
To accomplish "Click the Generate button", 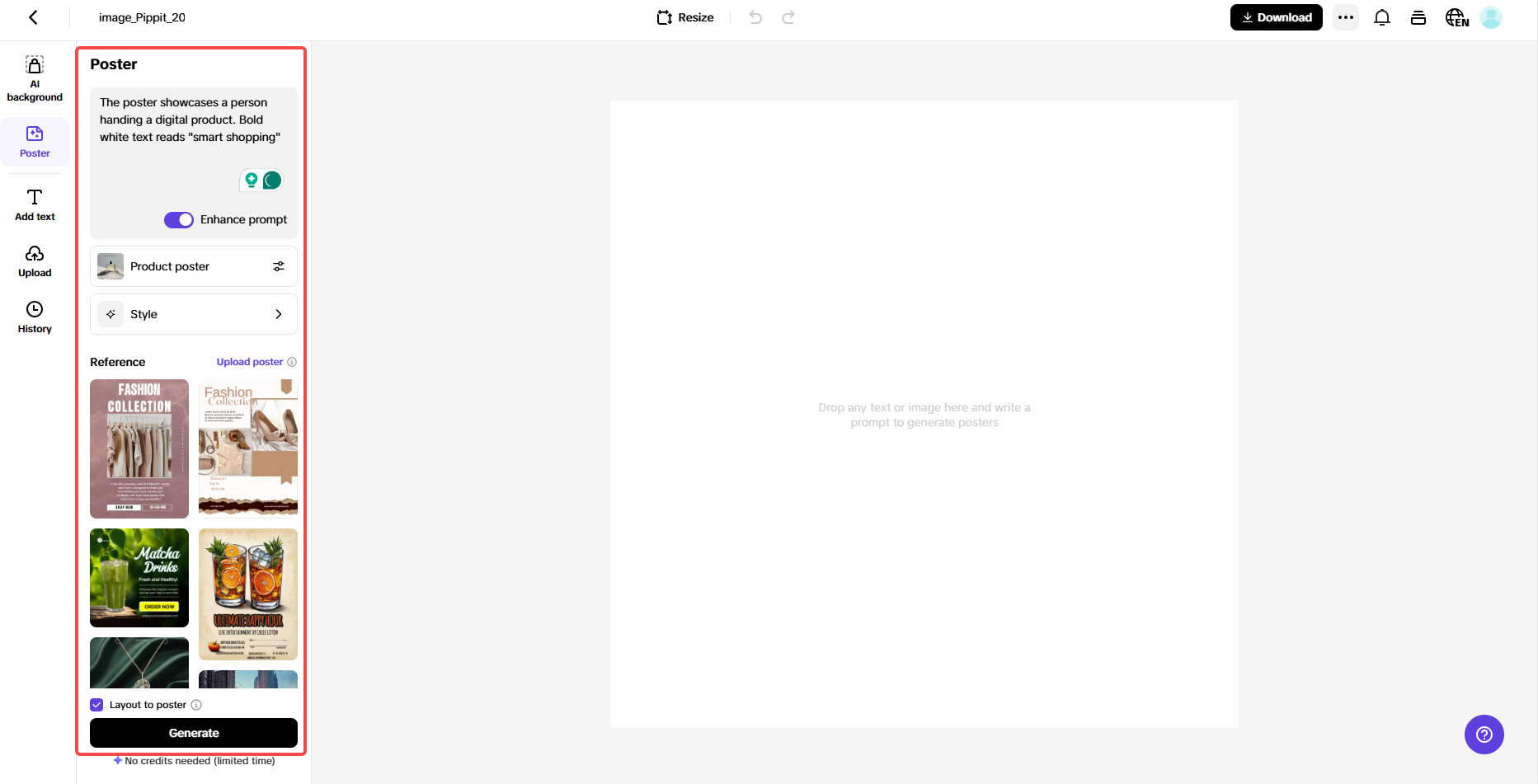I will click(x=193, y=732).
